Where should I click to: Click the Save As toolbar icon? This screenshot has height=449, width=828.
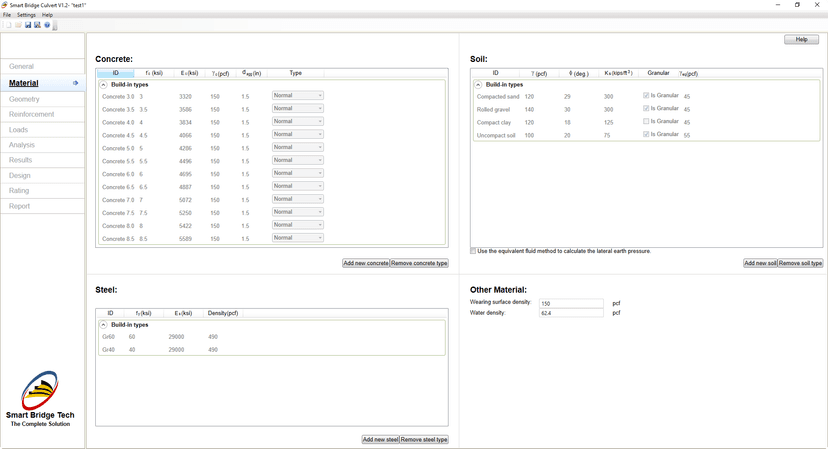[x=38, y=25]
